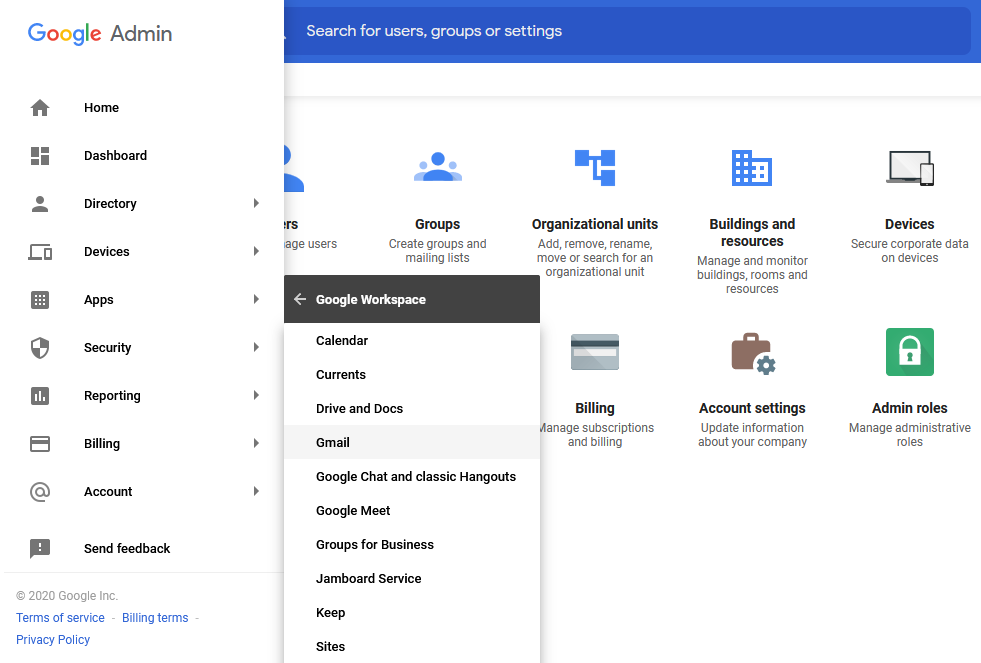Select Keep in the Workspace menu

[412, 613]
